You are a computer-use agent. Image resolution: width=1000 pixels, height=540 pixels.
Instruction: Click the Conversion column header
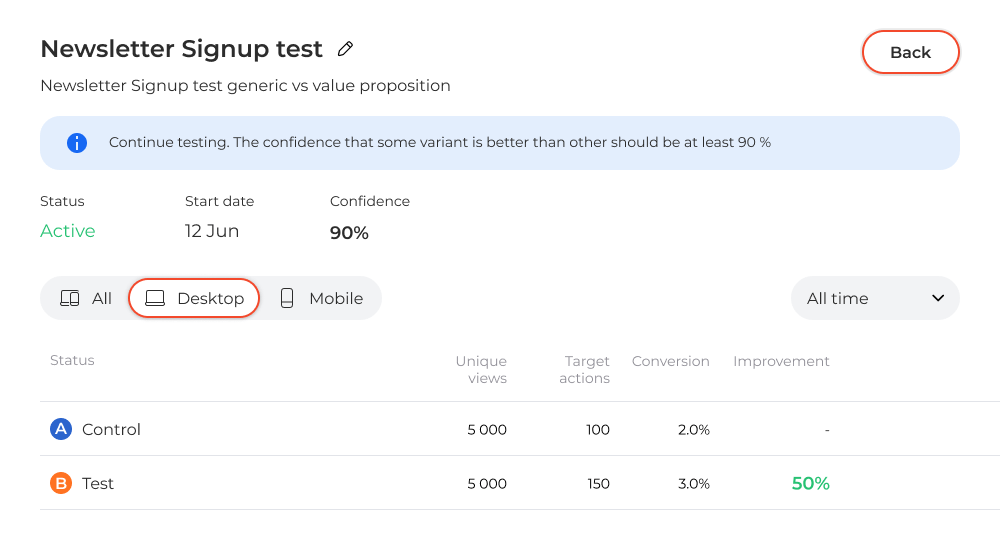(670, 361)
